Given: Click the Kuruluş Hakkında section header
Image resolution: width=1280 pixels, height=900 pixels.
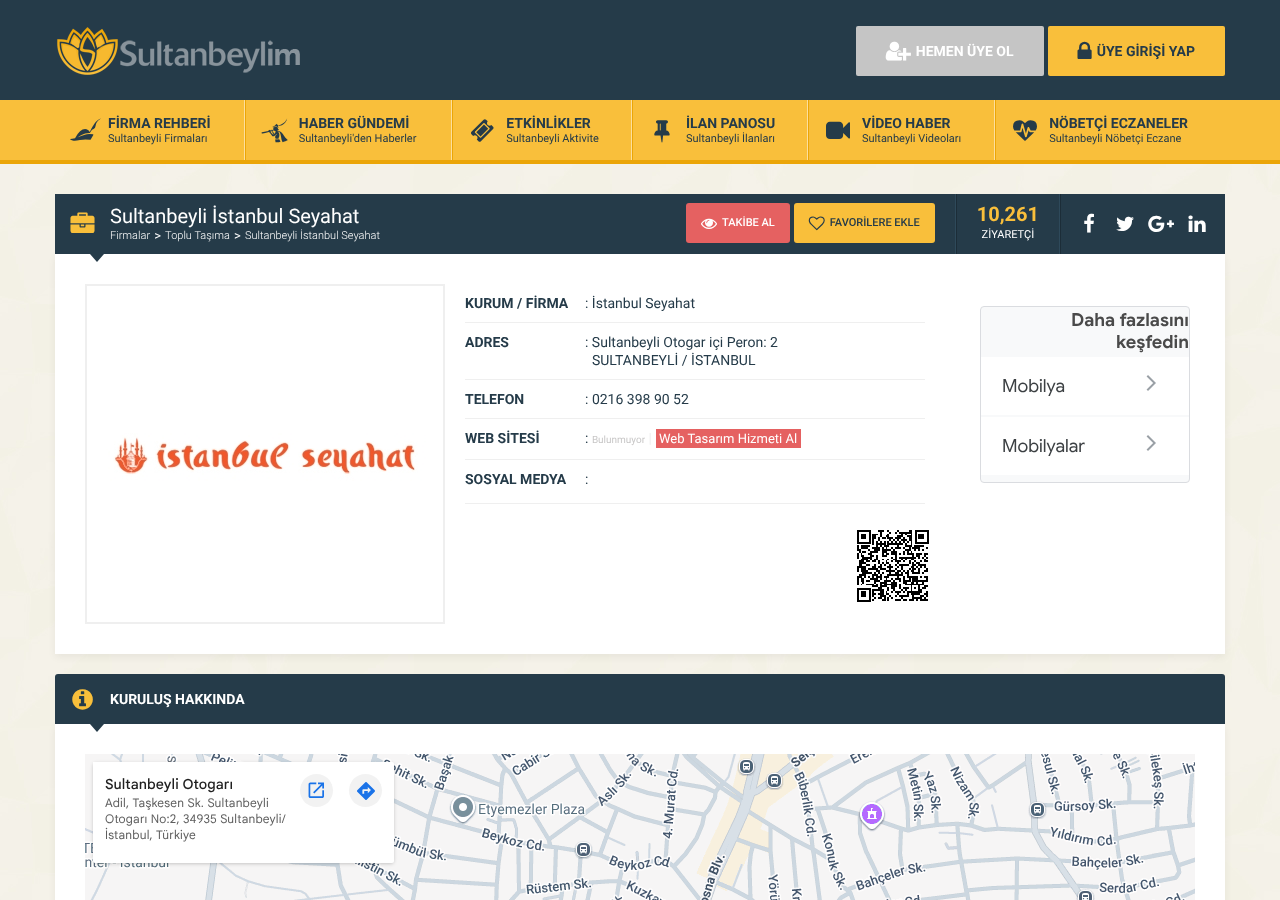Looking at the screenshot, I should click(x=640, y=699).
